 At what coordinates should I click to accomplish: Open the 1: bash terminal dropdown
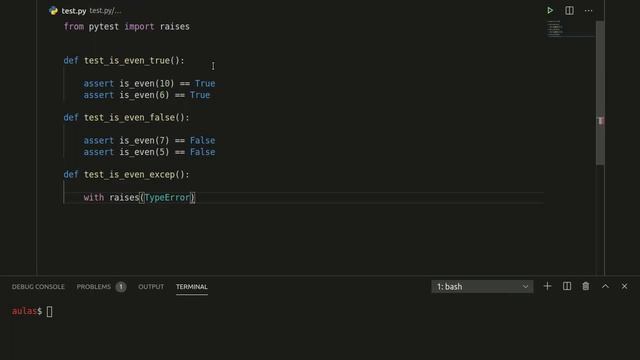[482, 287]
